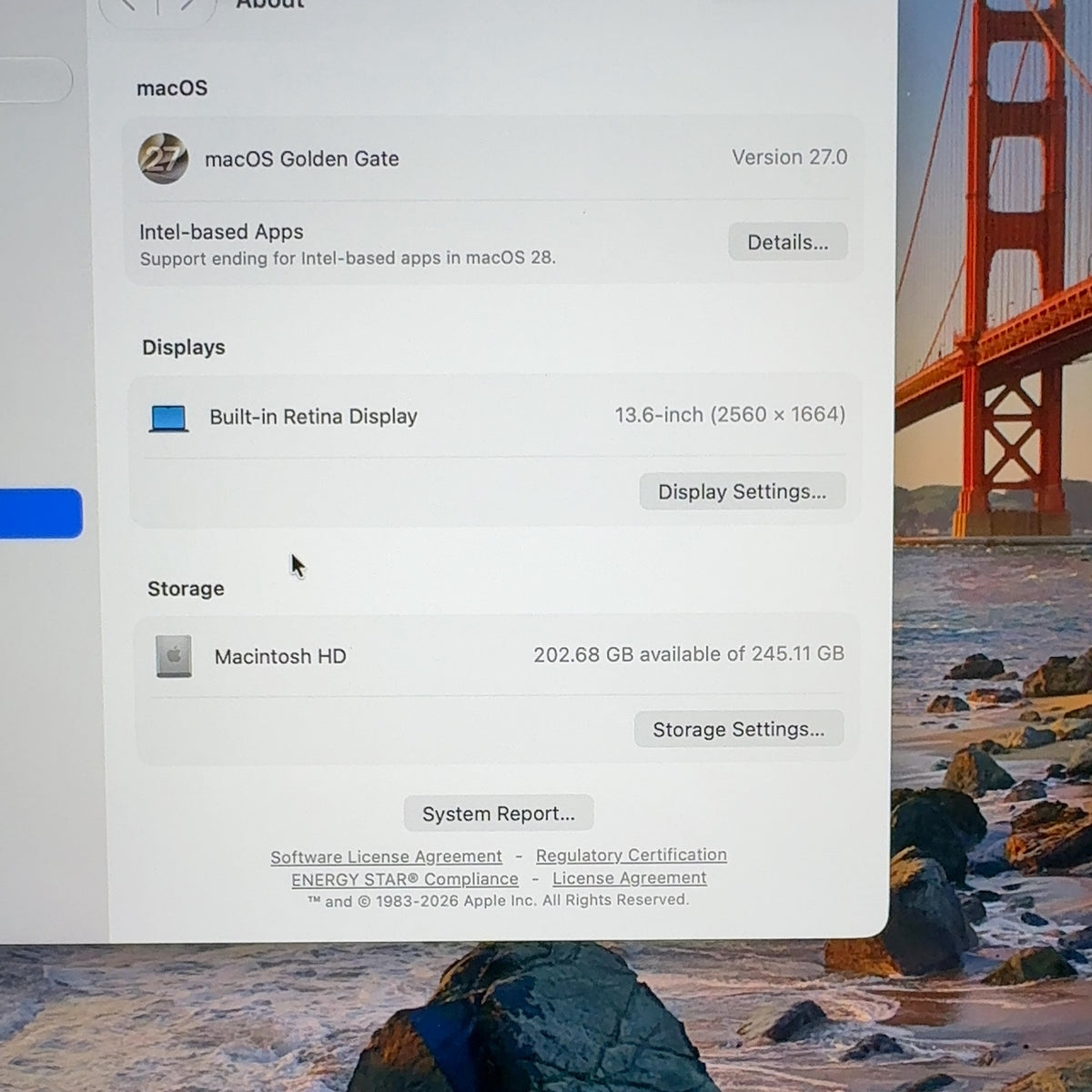This screenshot has height=1092, width=1092.
Task: Click the Intel-based Apps label
Action: click(221, 232)
